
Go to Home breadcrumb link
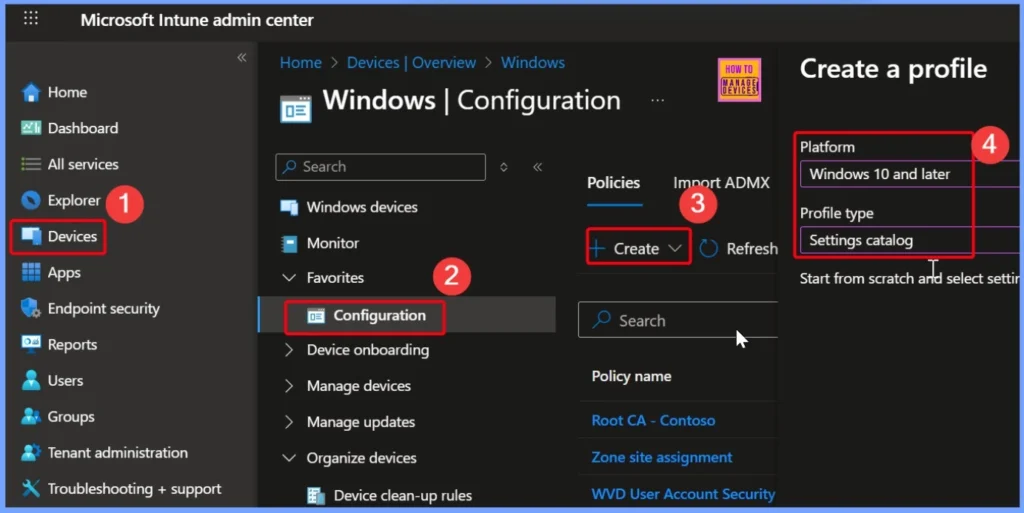(x=300, y=63)
